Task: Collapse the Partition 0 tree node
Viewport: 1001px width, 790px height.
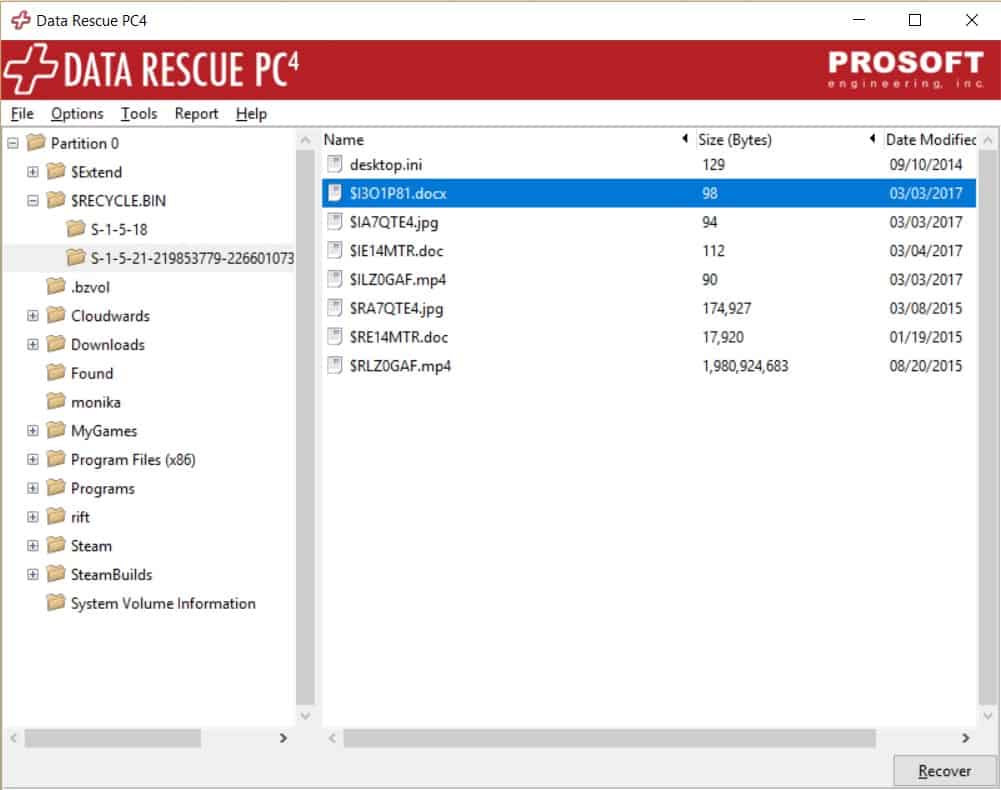Action: (x=13, y=143)
